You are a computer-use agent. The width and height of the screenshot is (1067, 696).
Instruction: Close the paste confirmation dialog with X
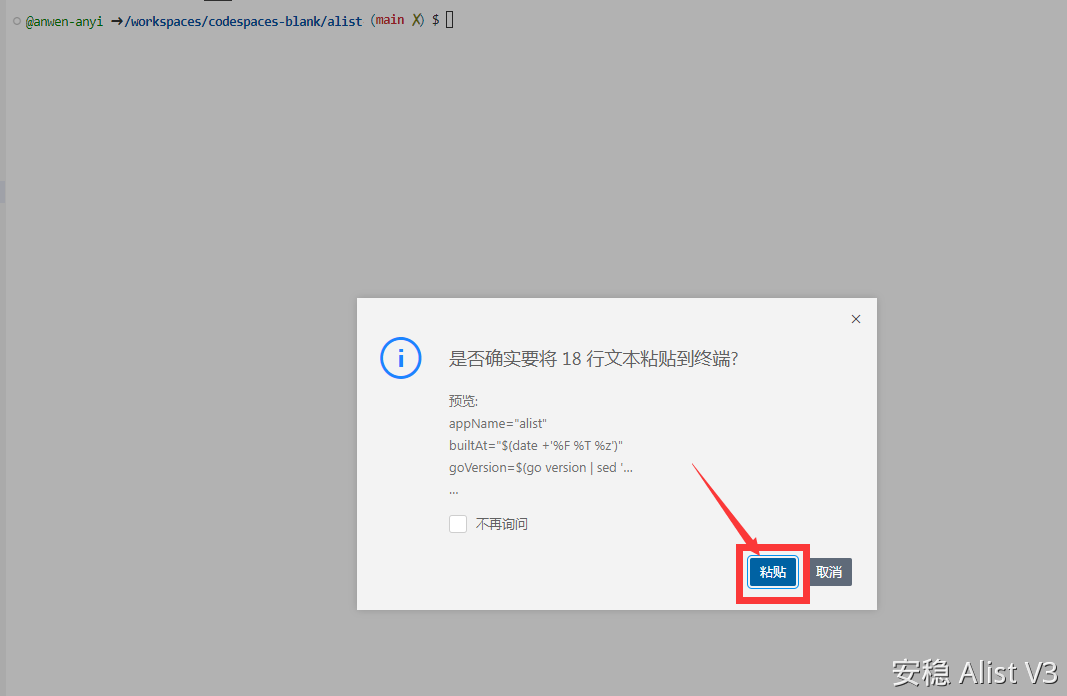click(x=855, y=319)
